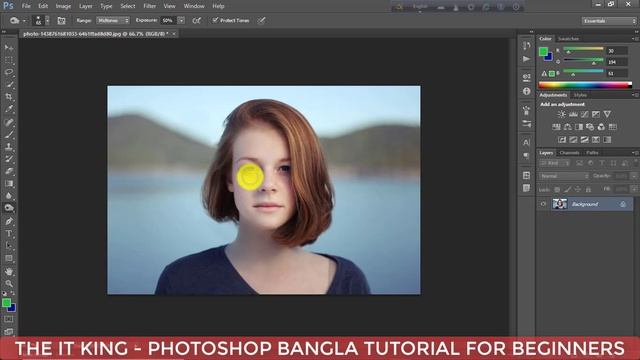Select the Magic Wand tool
This screenshot has width=640, height=360.
coord(9,84)
